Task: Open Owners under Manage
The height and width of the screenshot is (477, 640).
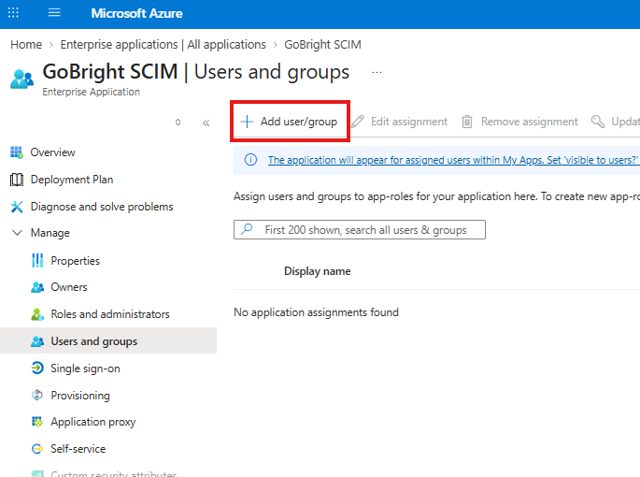Action: (69, 287)
